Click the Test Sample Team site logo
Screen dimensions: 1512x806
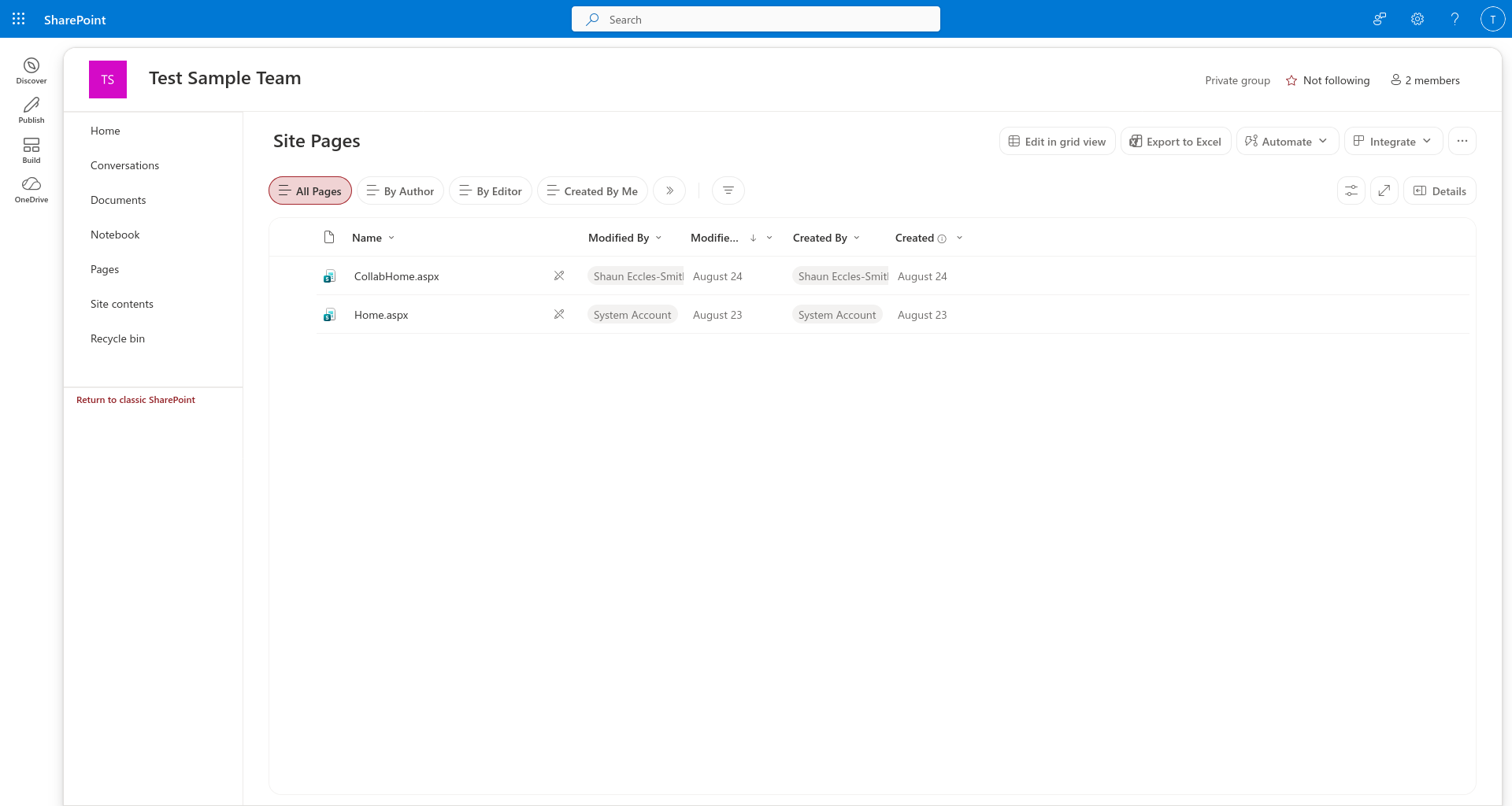[108, 79]
